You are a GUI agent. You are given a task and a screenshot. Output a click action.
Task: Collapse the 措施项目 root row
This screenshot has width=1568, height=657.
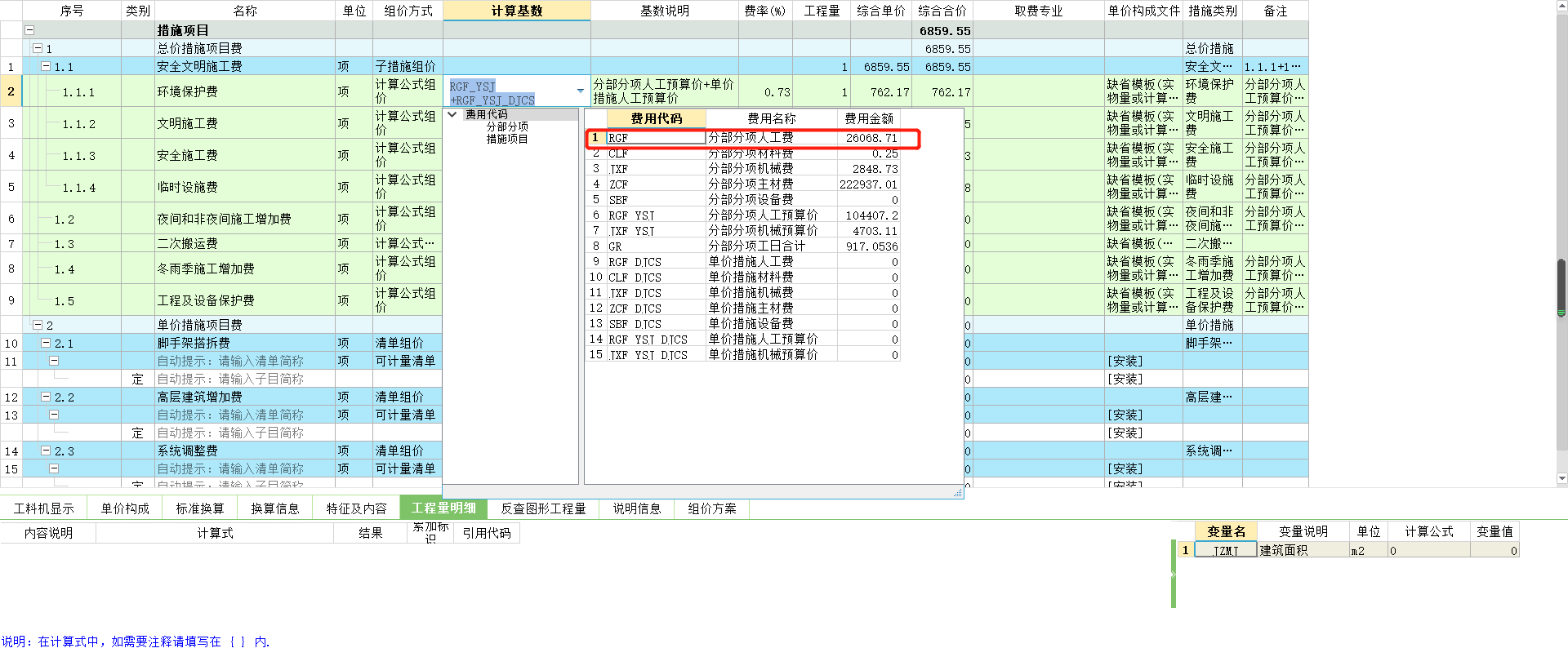[x=29, y=30]
